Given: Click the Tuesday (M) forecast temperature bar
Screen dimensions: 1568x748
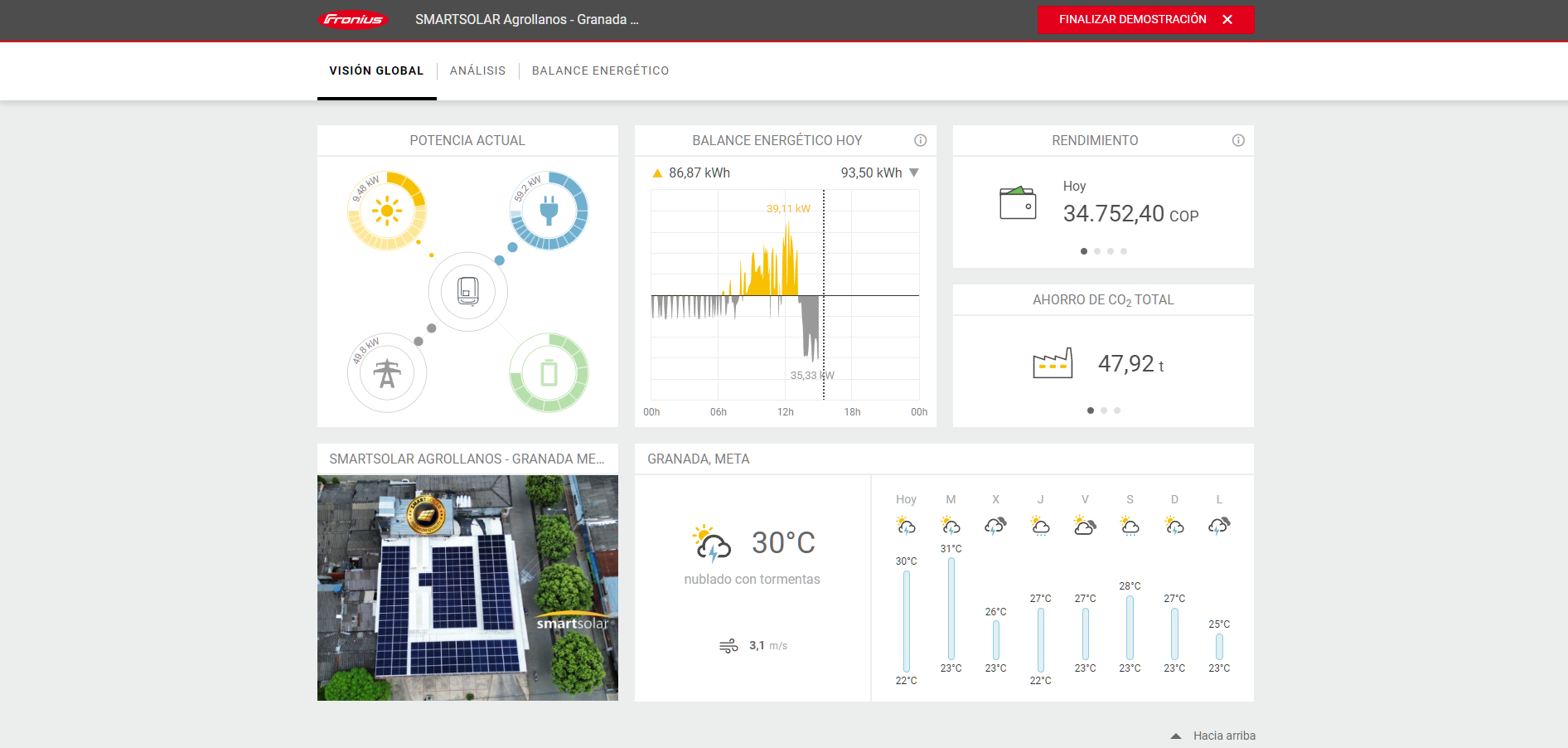Looking at the screenshot, I should pyautogui.click(x=951, y=608).
